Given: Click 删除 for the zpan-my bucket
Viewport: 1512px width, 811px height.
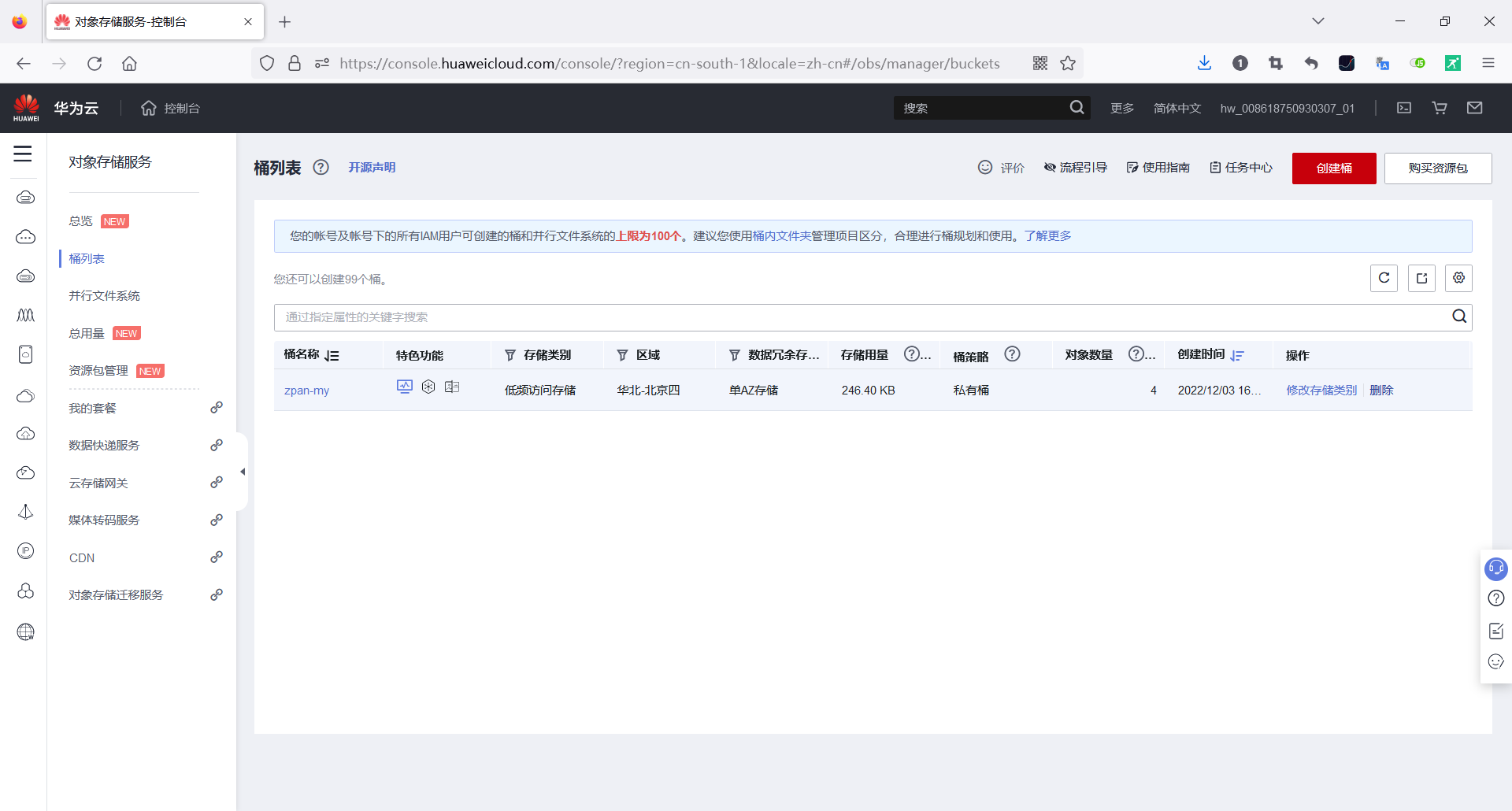Looking at the screenshot, I should (x=1382, y=390).
